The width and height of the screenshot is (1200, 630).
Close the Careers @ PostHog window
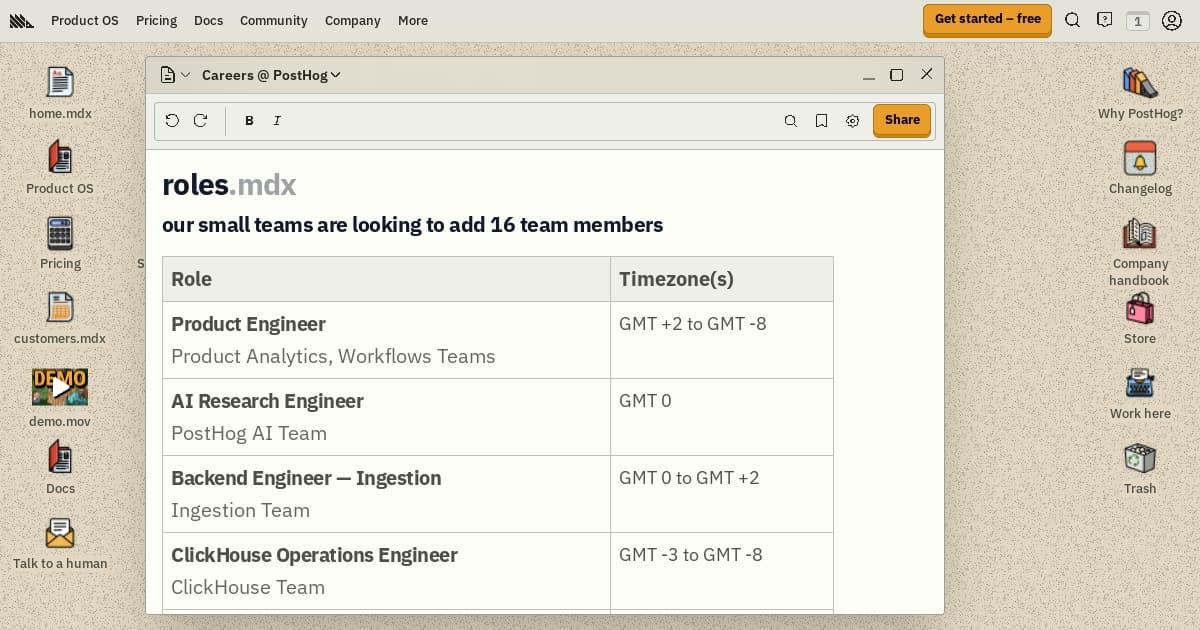pyautogui.click(x=926, y=74)
